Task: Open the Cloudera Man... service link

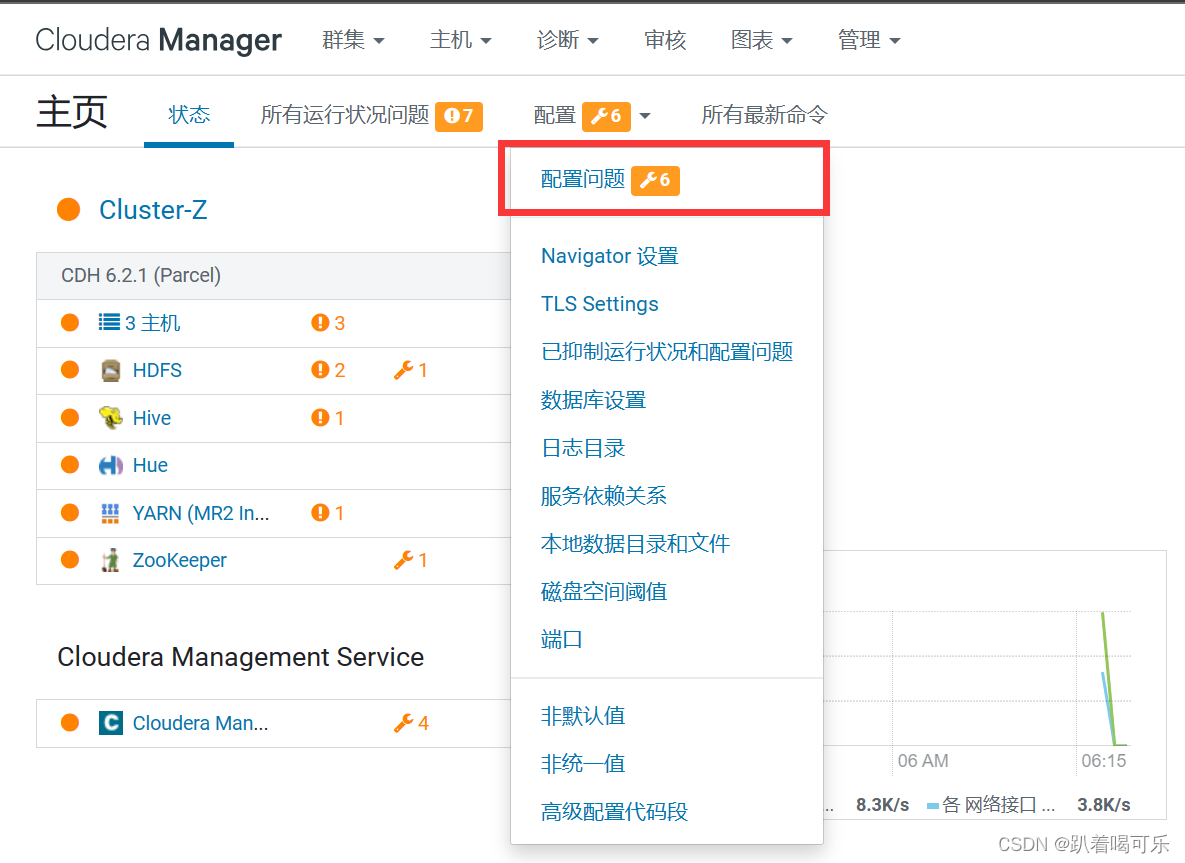Action: 200,723
